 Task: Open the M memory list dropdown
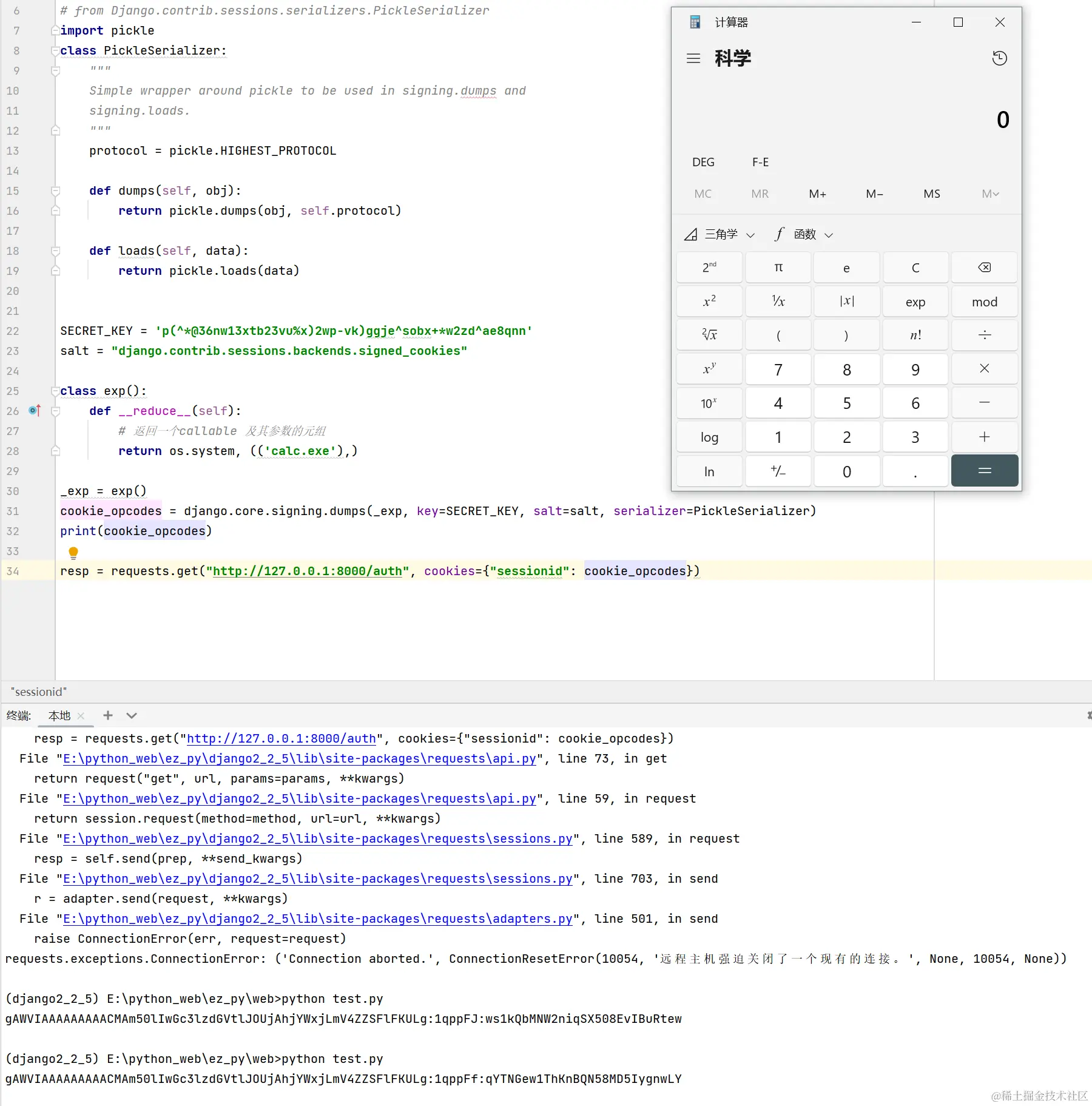[x=990, y=194]
